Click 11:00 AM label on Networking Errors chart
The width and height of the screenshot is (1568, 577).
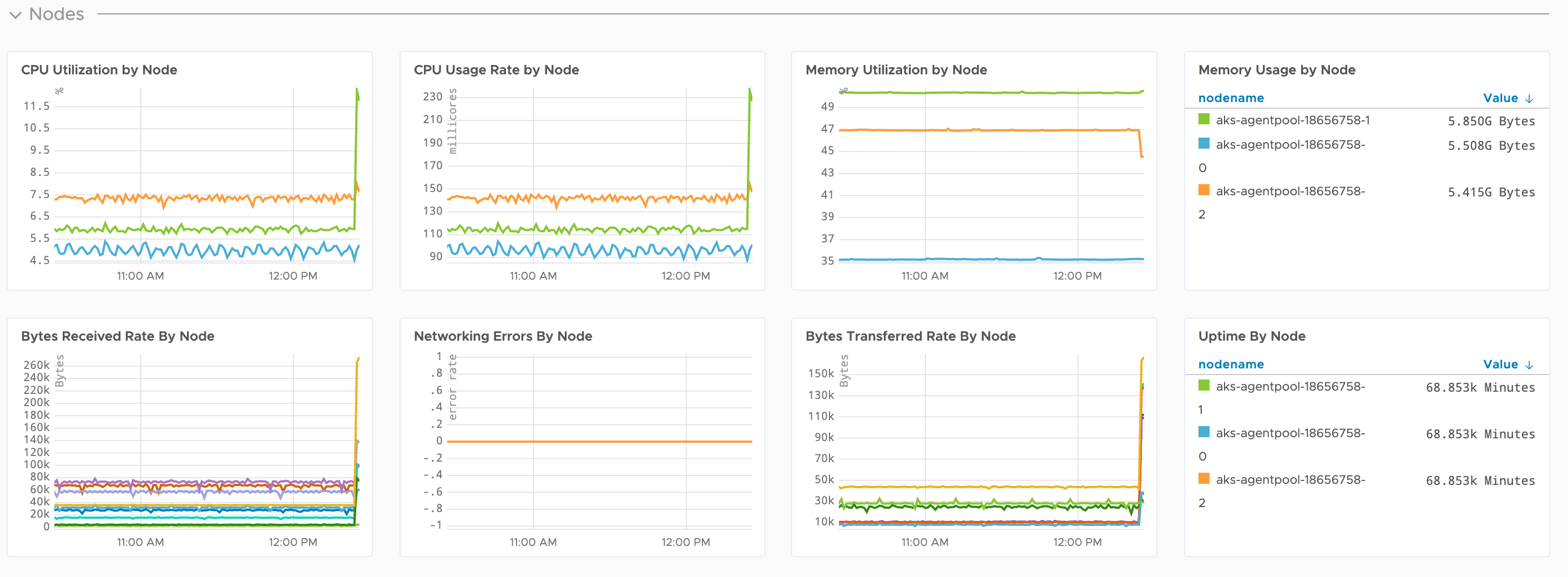[533, 541]
